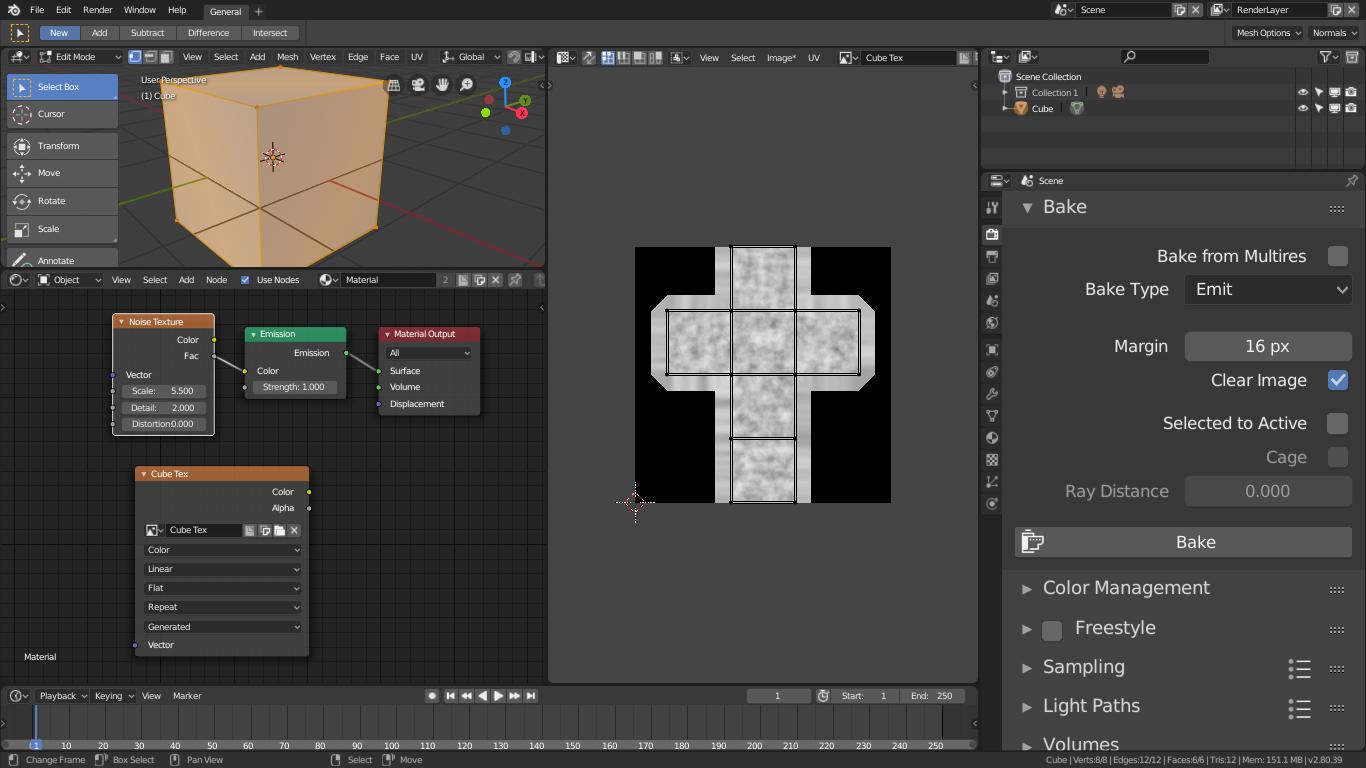Open Outliner filter funnel
Viewport: 1366px width, 768px height.
(1330, 57)
